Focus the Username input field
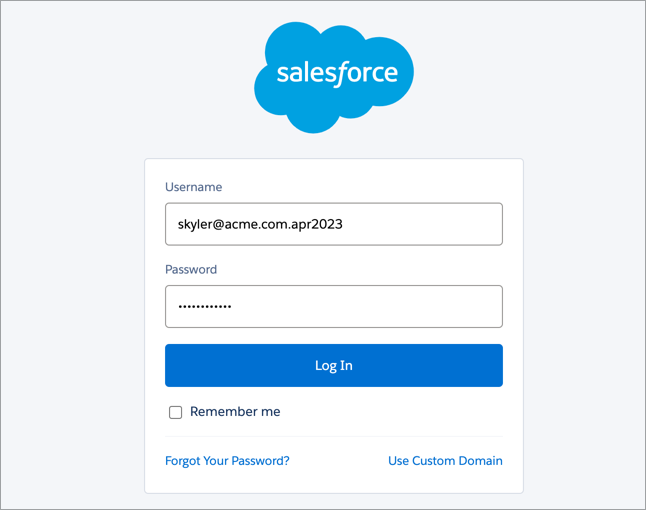 pos(334,224)
